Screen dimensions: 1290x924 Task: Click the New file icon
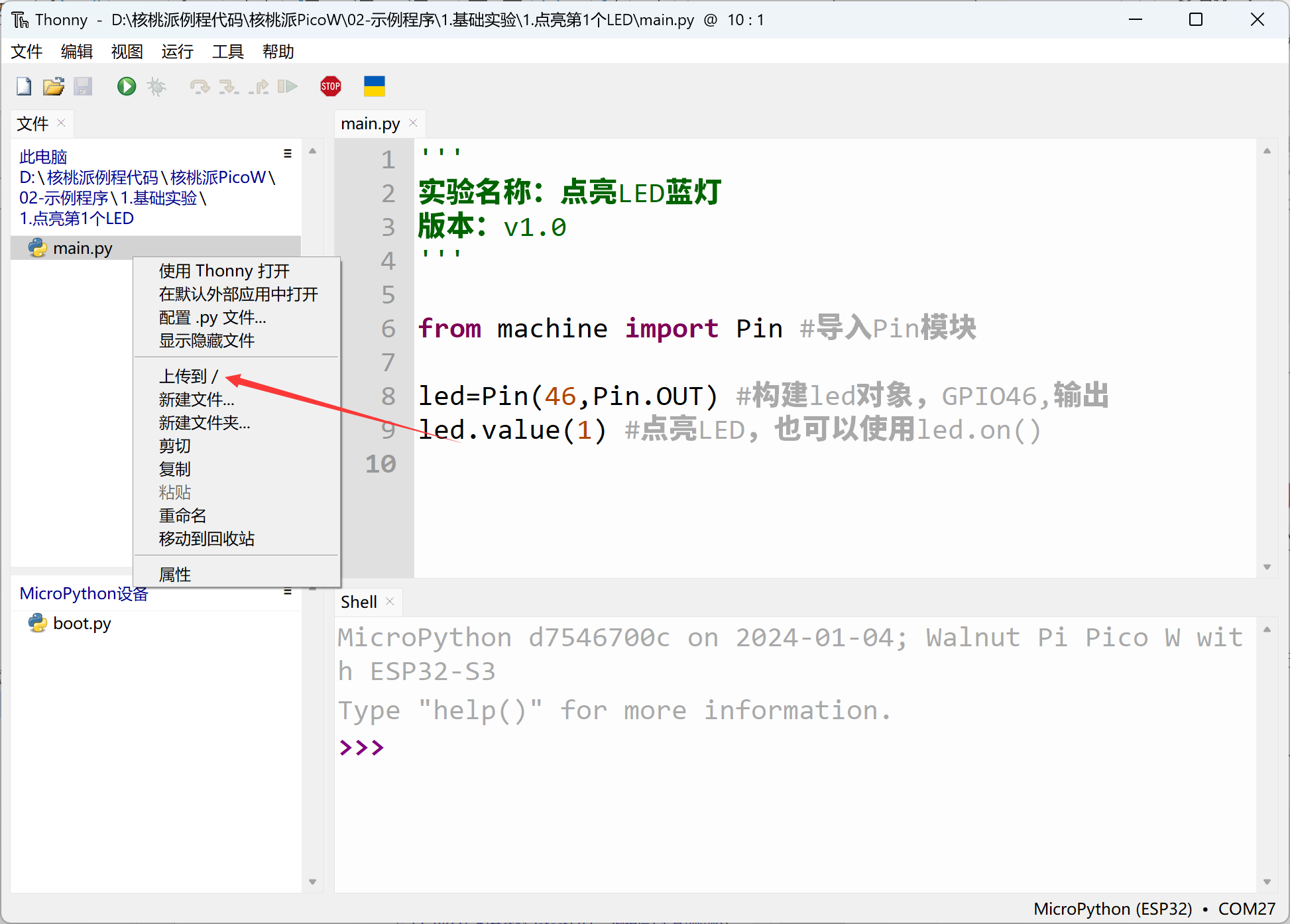(x=22, y=88)
